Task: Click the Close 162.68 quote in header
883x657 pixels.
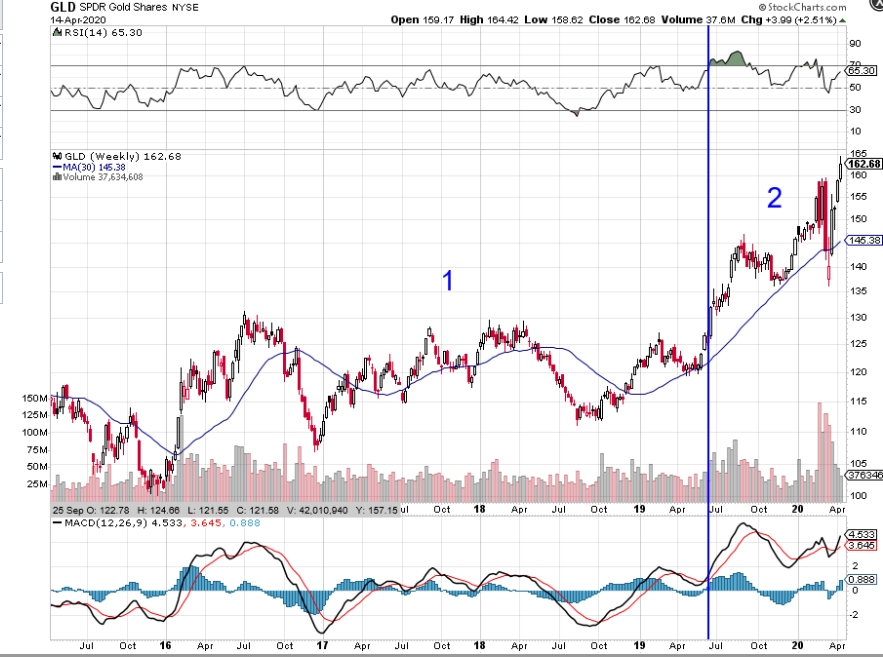Action: [x=622, y=20]
